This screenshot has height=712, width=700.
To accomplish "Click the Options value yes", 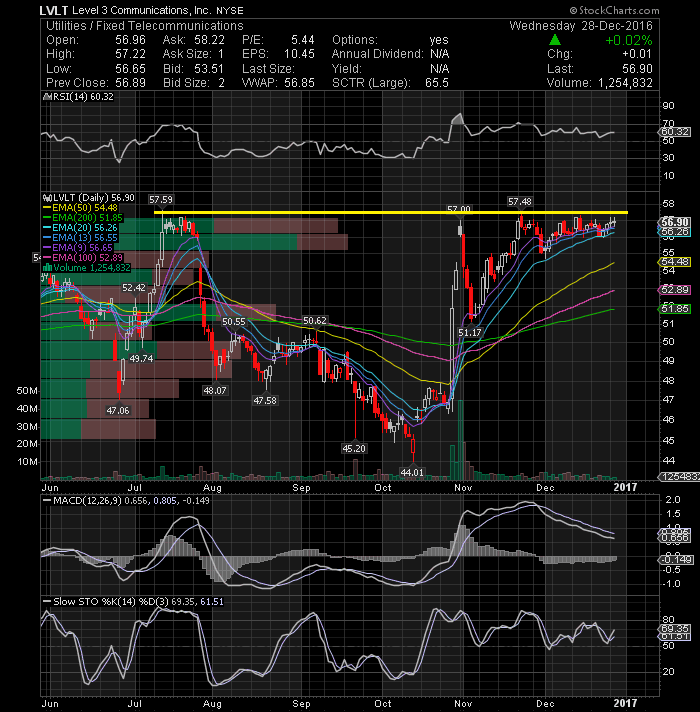I will coord(439,40).
